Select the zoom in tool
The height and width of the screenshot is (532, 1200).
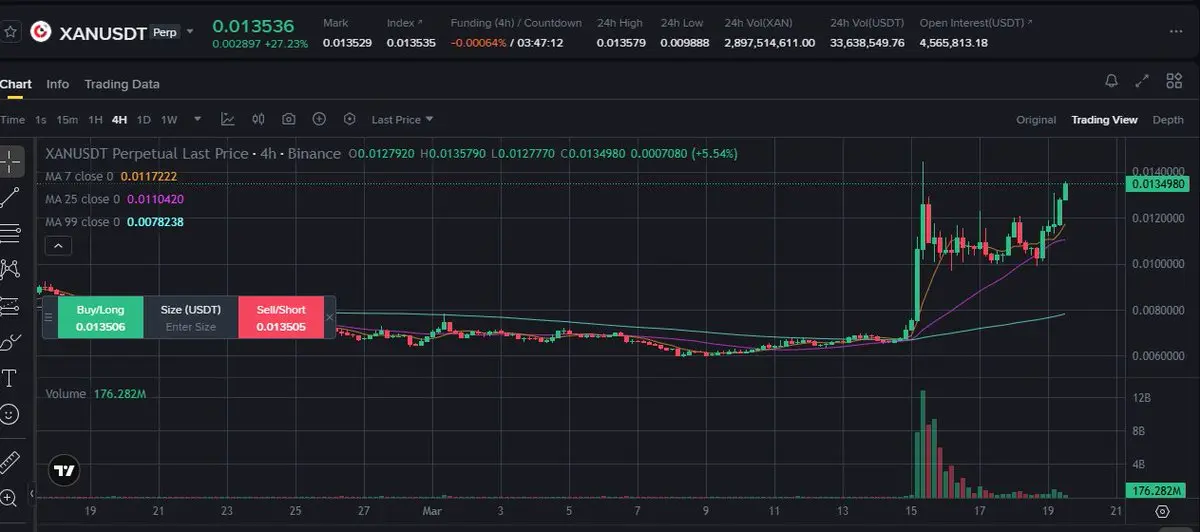click(10, 497)
